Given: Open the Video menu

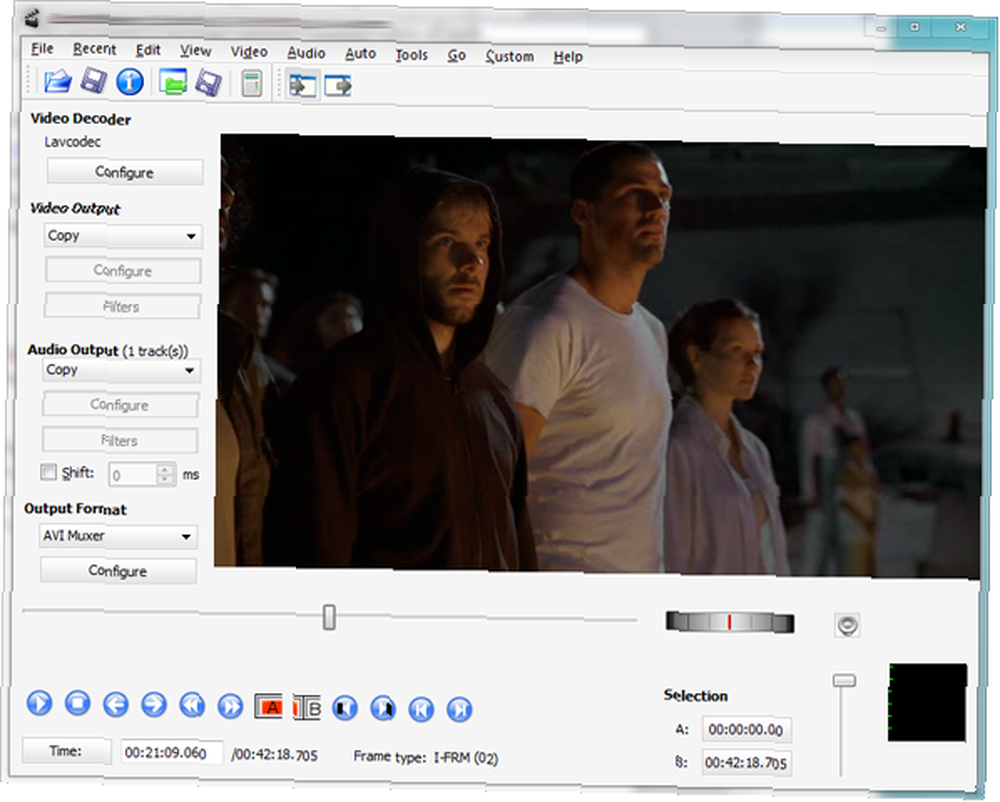Looking at the screenshot, I should [x=249, y=52].
